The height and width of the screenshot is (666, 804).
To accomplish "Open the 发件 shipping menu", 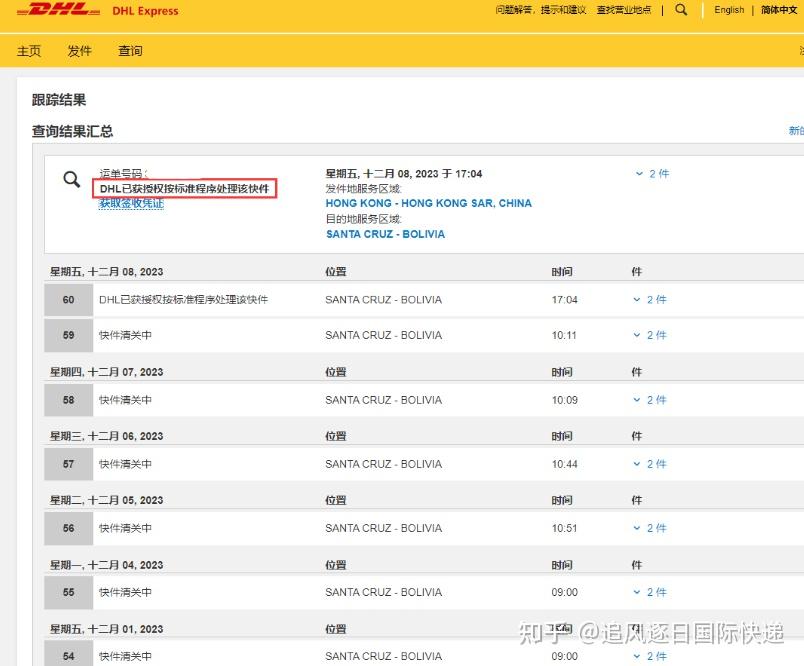I will coord(79,51).
